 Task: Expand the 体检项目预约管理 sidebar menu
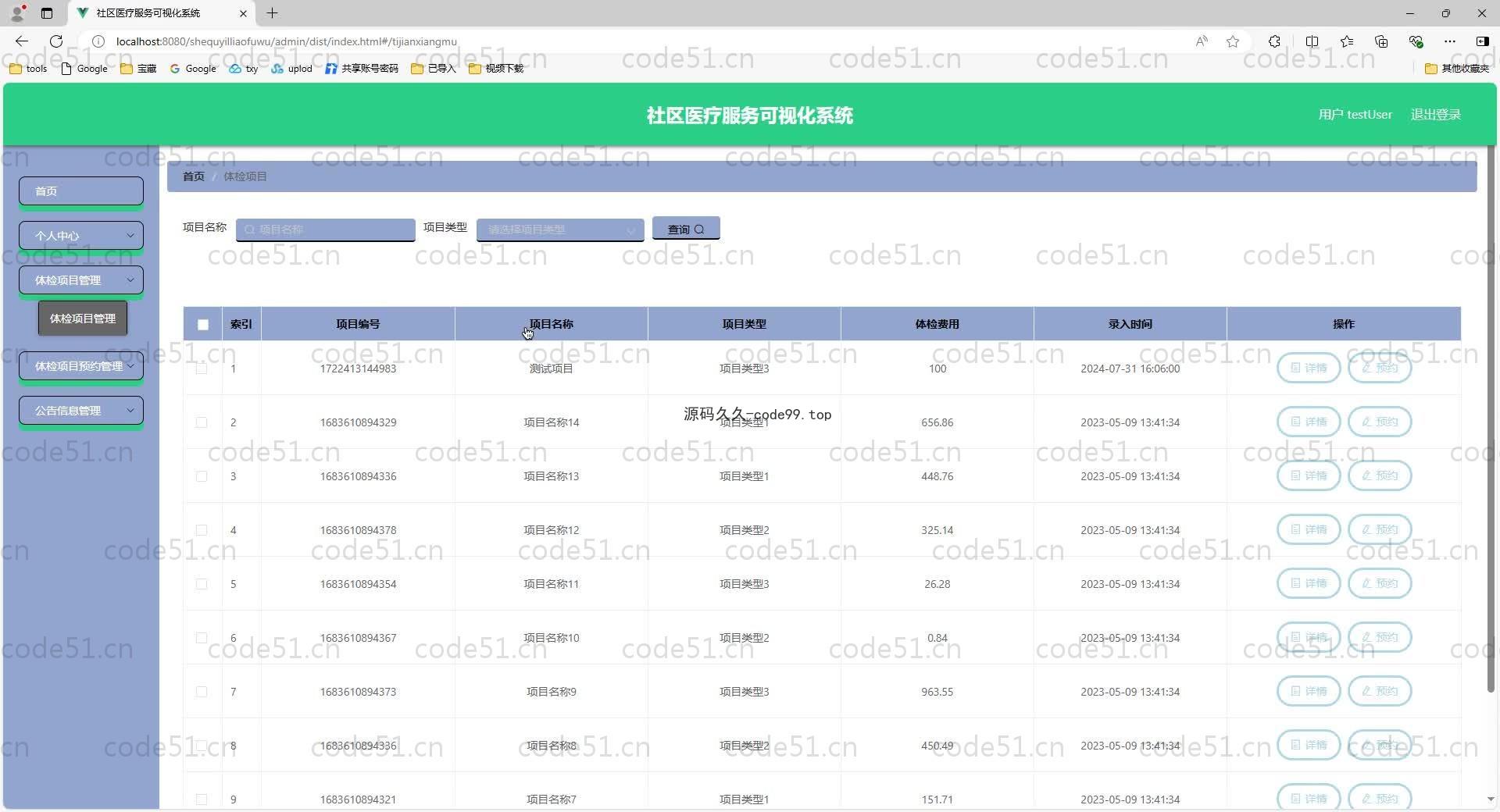coord(81,366)
